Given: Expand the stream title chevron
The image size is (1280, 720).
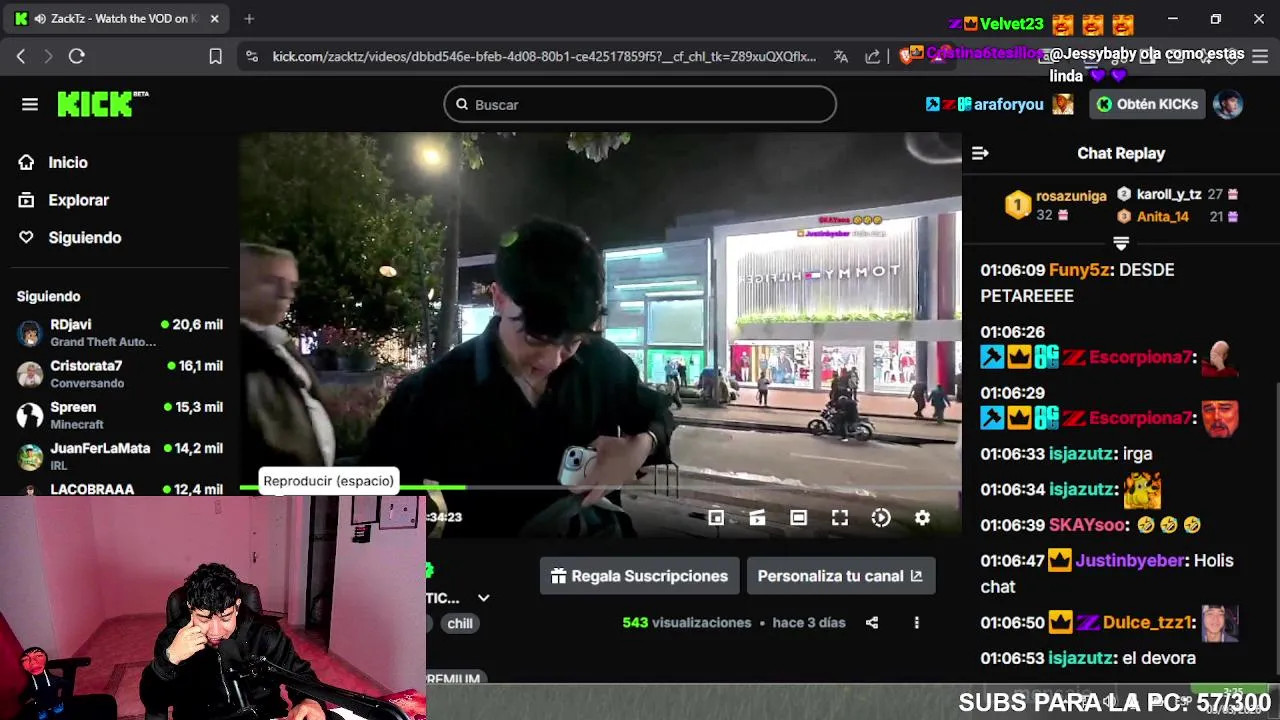Looking at the screenshot, I should tap(483, 598).
